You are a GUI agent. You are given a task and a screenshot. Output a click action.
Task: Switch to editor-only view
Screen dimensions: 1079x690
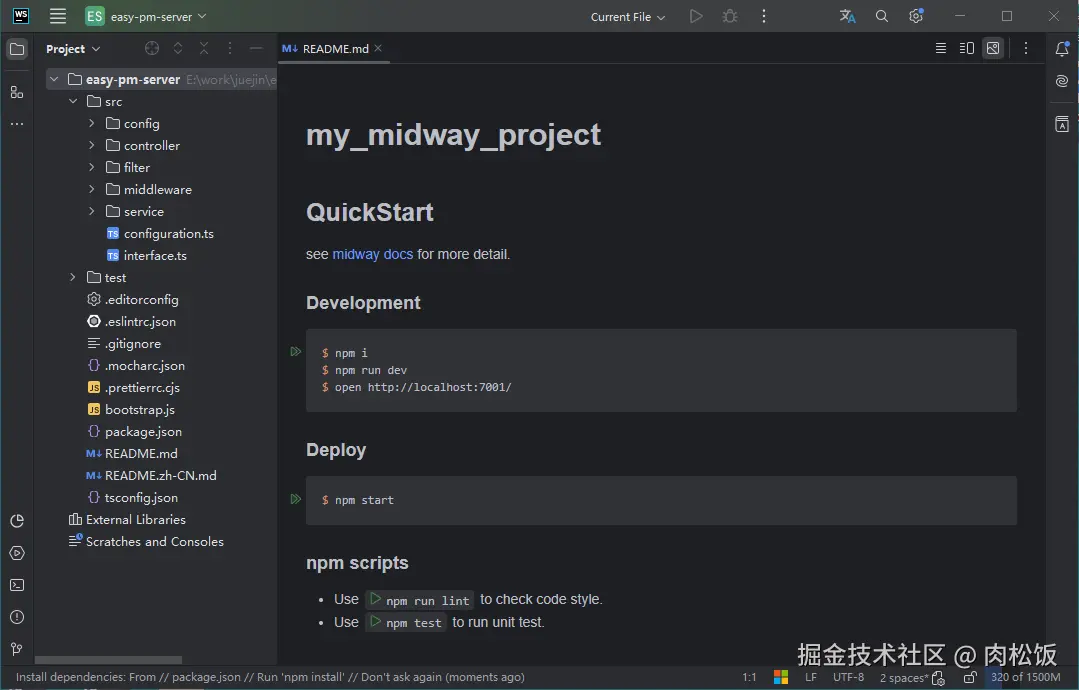point(941,48)
